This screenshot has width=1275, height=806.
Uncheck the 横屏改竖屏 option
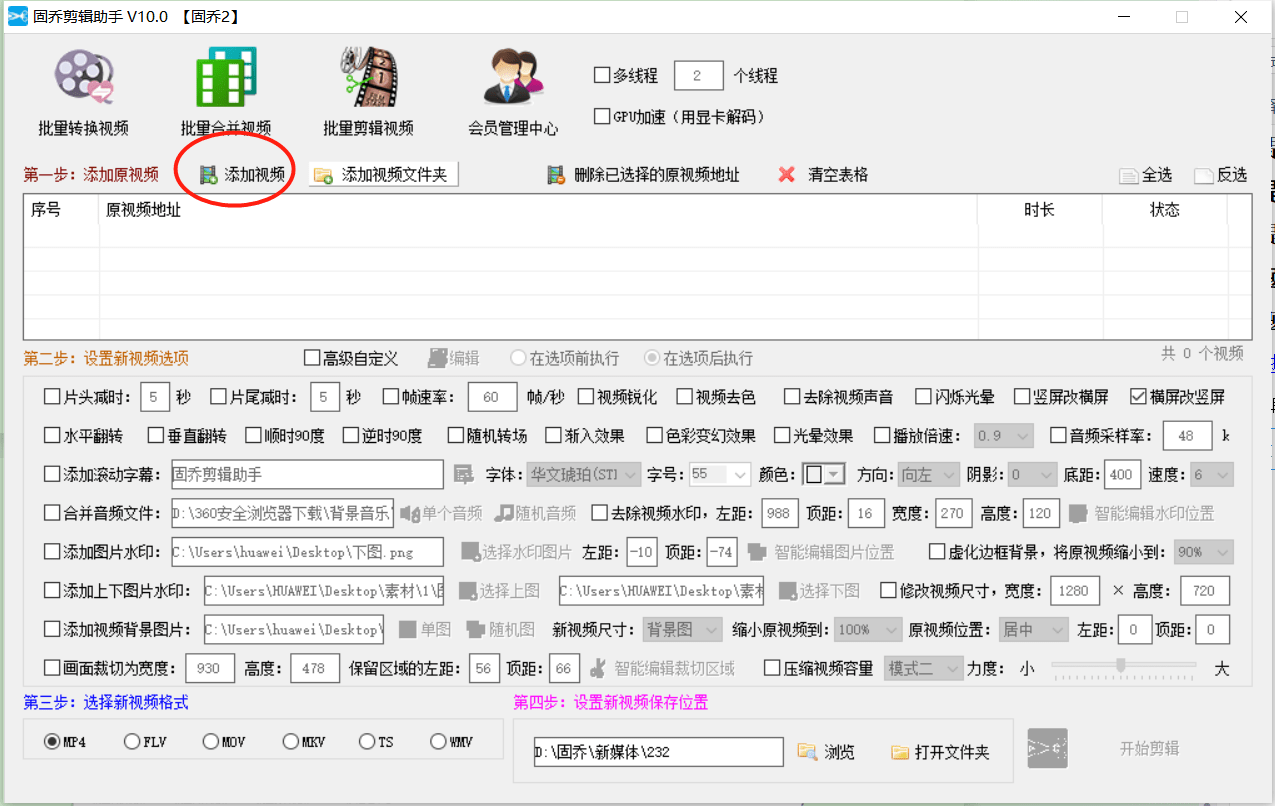tap(1138, 397)
